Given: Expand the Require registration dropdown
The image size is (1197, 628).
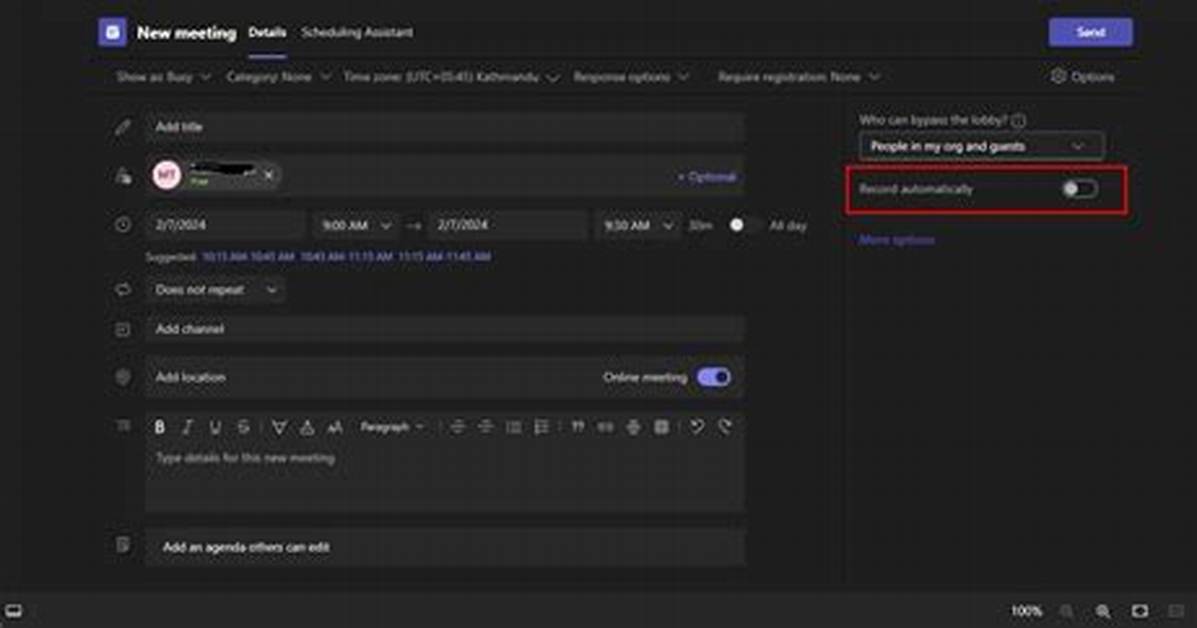Looking at the screenshot, I should tap(799, 77).
